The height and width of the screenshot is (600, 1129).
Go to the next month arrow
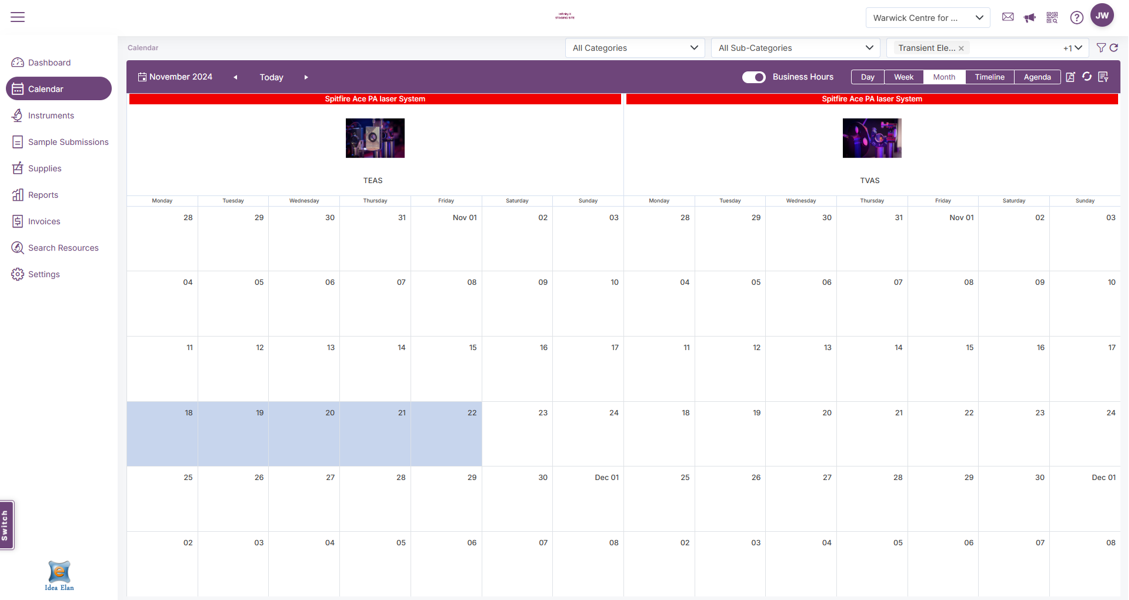click(306, 77)
